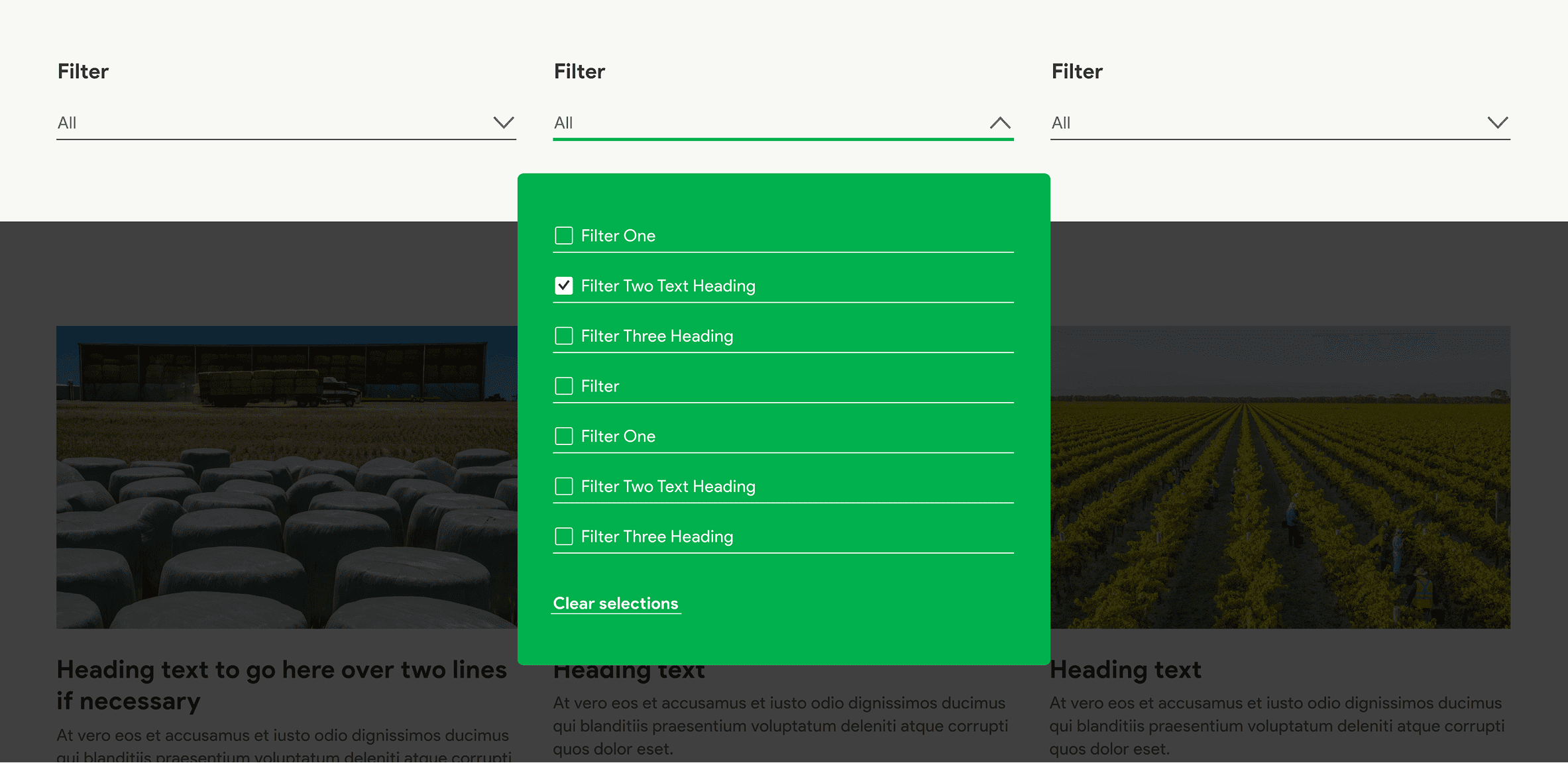Image resolution: width=1568 pixels, height=763 pixels.
Task: Check the last Filter Three Heading checkbox
Action: click(x=563, y=536)
